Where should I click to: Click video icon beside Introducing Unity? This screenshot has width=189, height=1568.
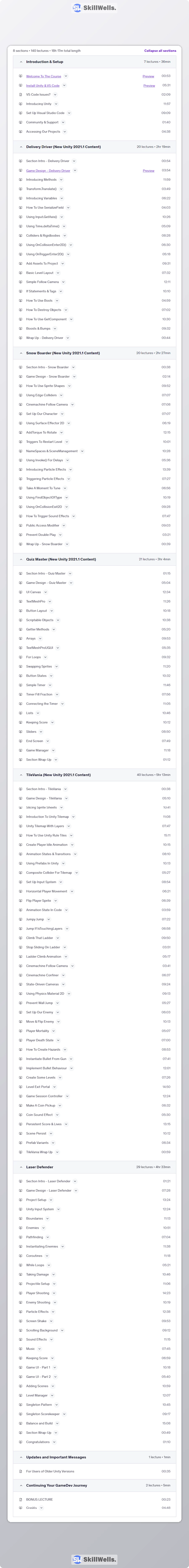(x=21, y=103)
